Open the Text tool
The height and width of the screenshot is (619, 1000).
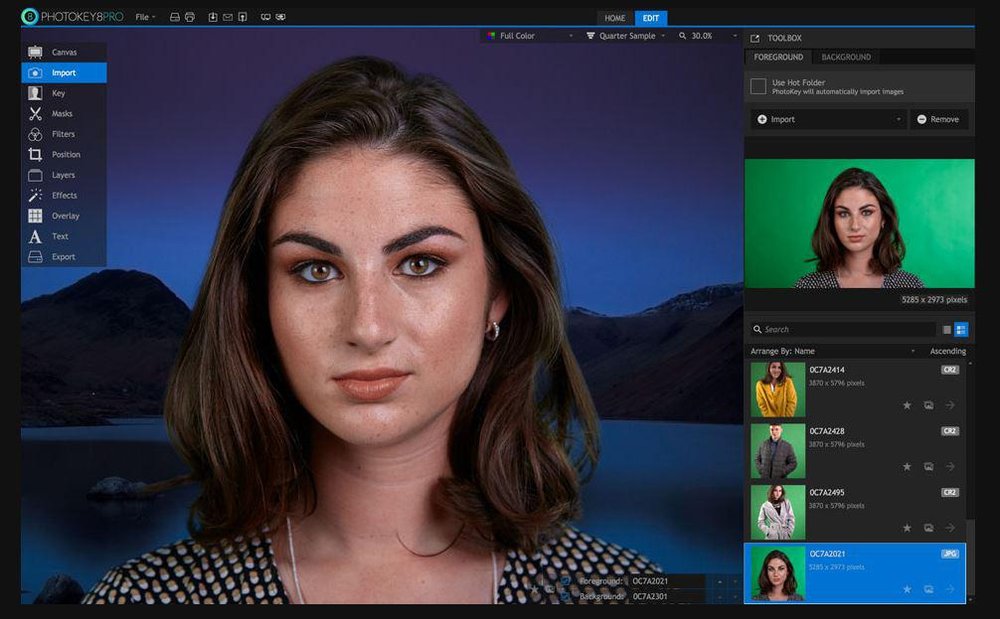tap(64, 236)
